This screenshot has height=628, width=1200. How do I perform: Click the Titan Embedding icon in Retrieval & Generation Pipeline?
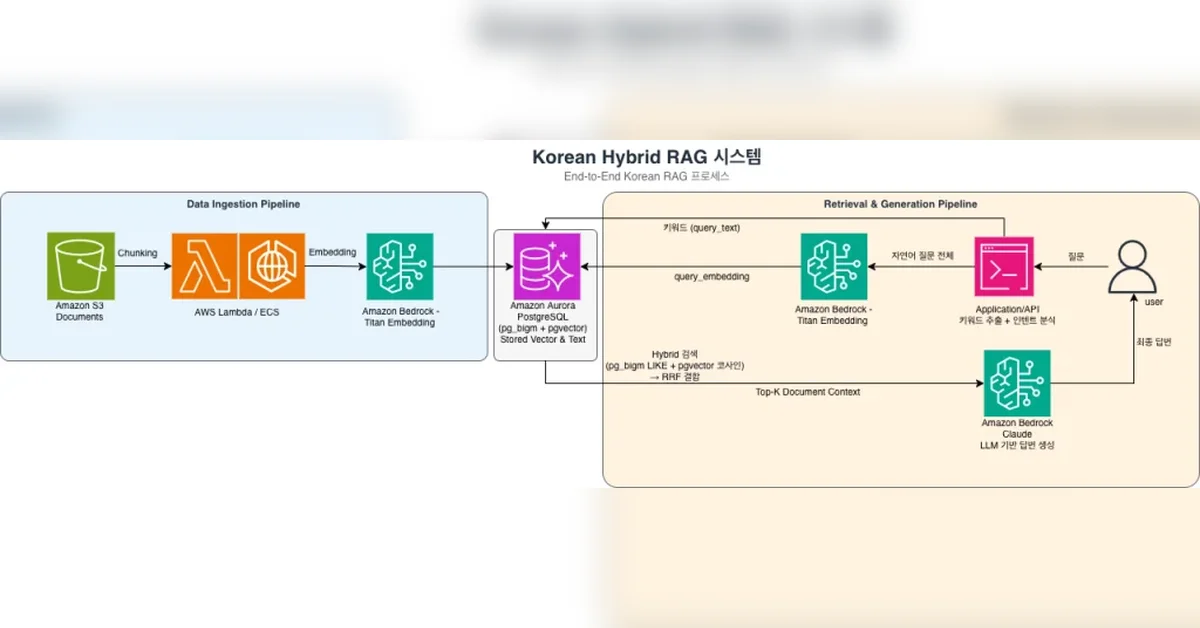coord(834,266)
